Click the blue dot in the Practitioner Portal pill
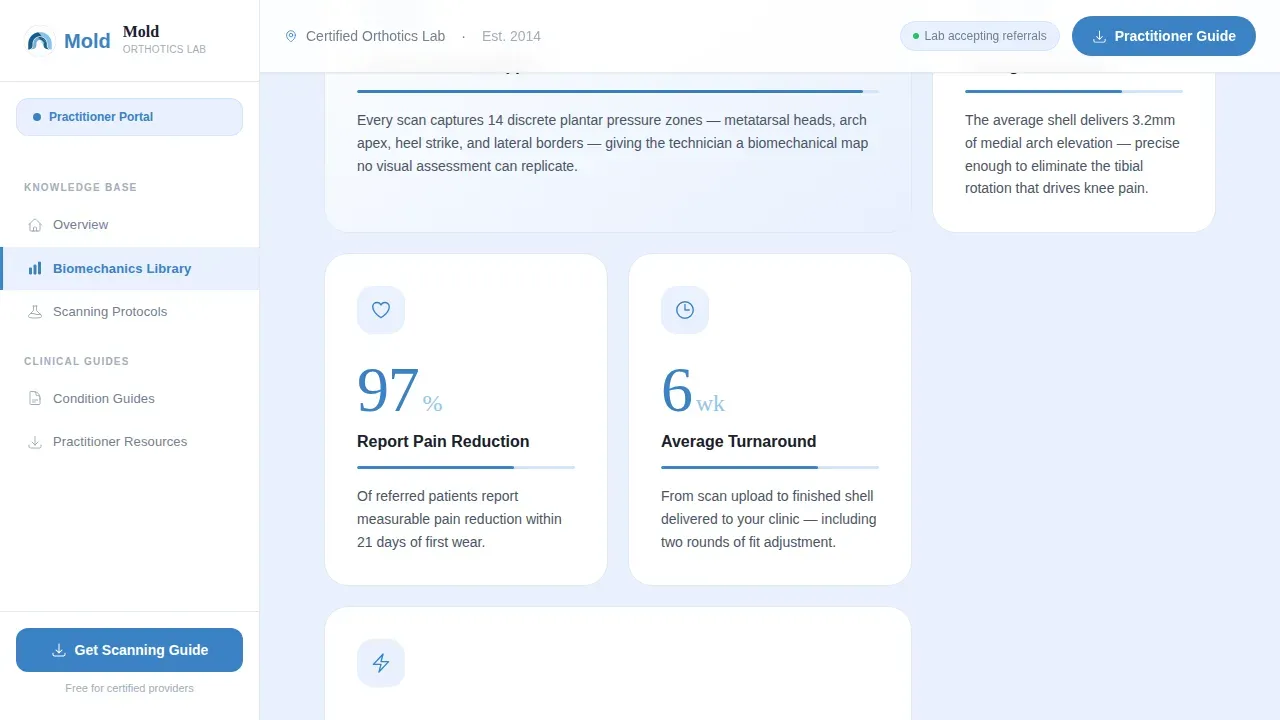 [37, 117]
